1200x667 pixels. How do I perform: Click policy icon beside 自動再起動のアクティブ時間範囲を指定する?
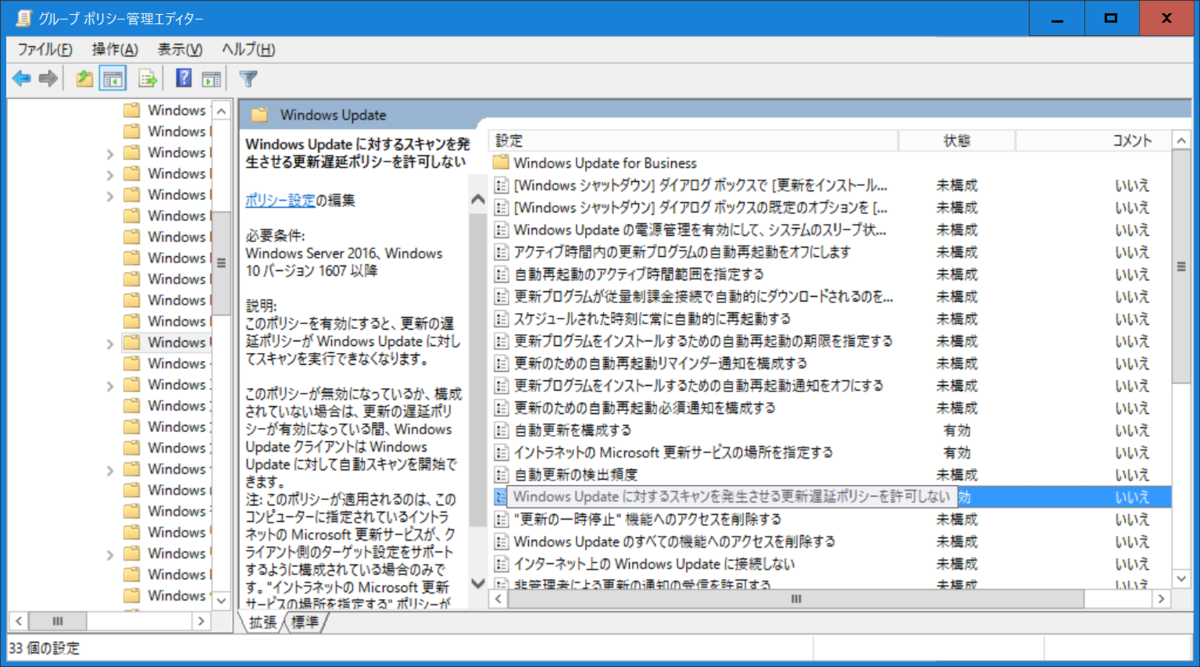pyautogui.click(x=501, y=273)
